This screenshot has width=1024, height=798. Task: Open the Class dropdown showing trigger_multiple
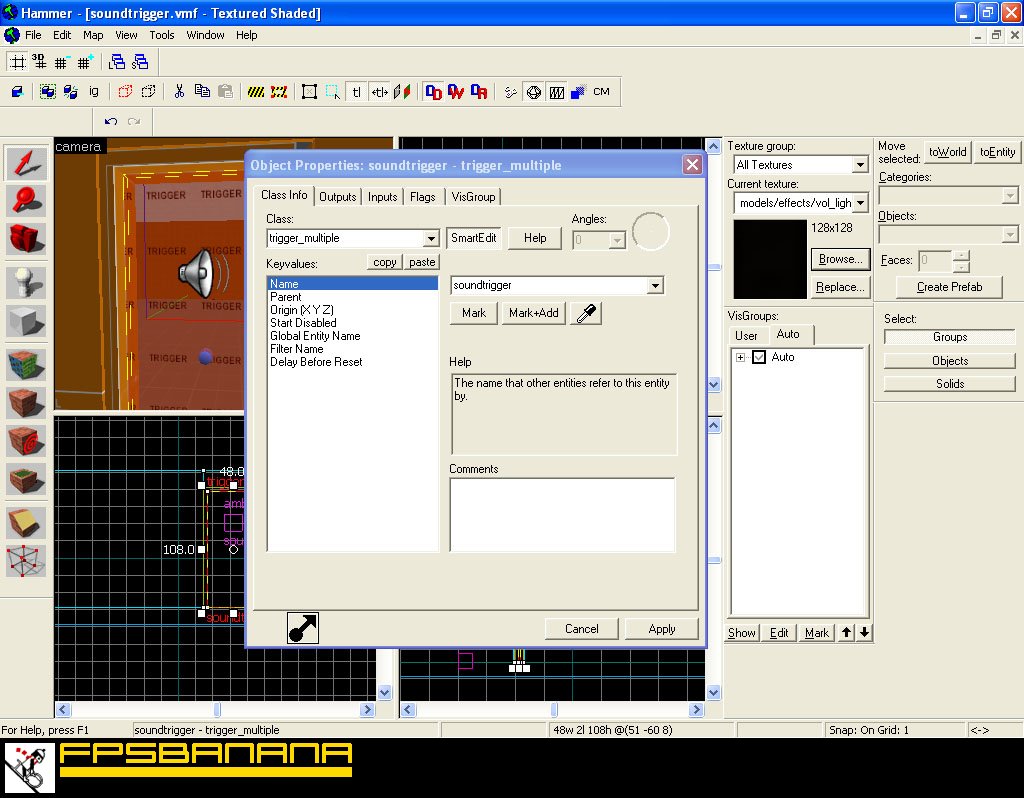click(x=431, y=239)
